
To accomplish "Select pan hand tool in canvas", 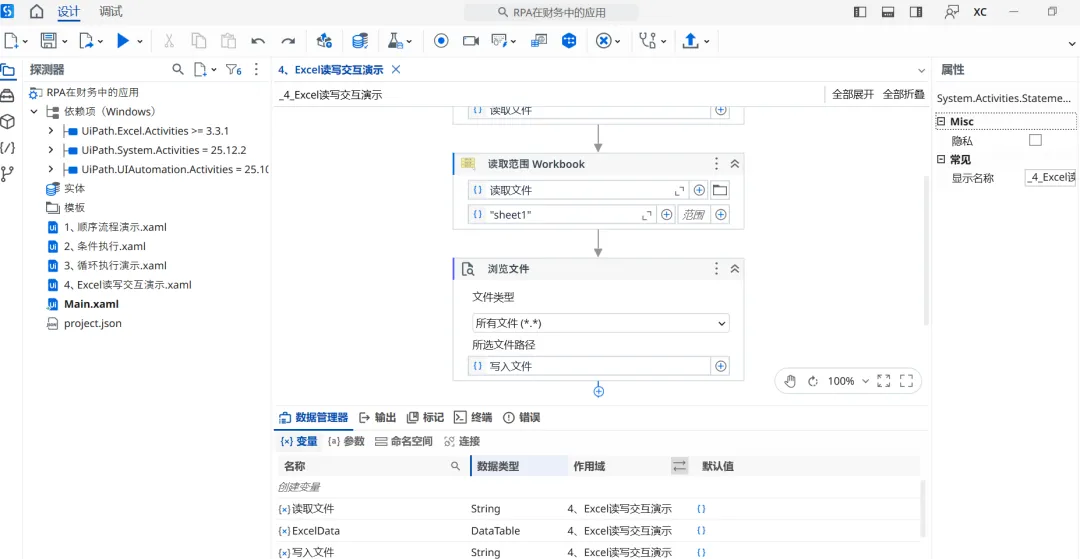I will pos(790,381).
